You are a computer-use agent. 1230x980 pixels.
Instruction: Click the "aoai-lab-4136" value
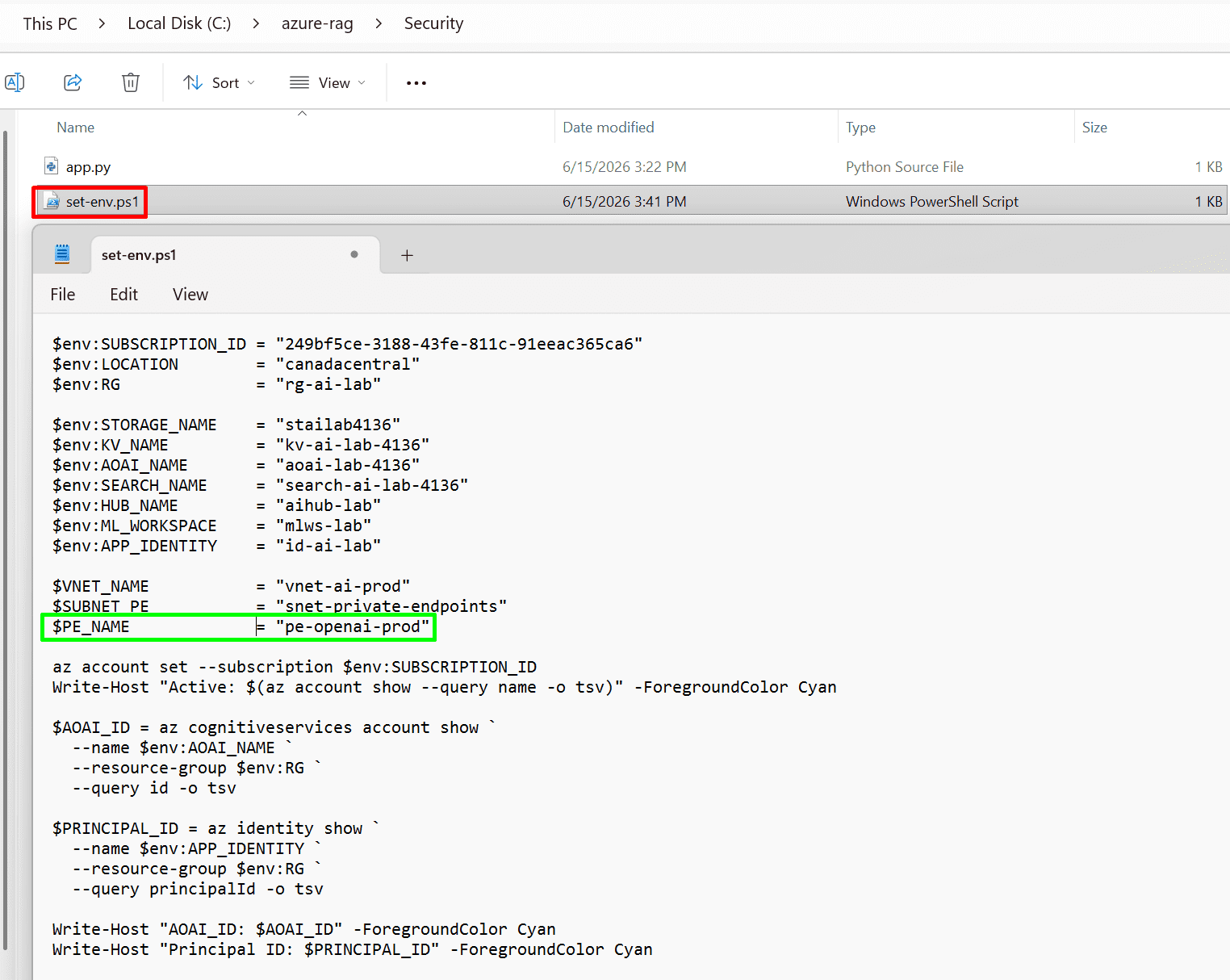(348, 465)
